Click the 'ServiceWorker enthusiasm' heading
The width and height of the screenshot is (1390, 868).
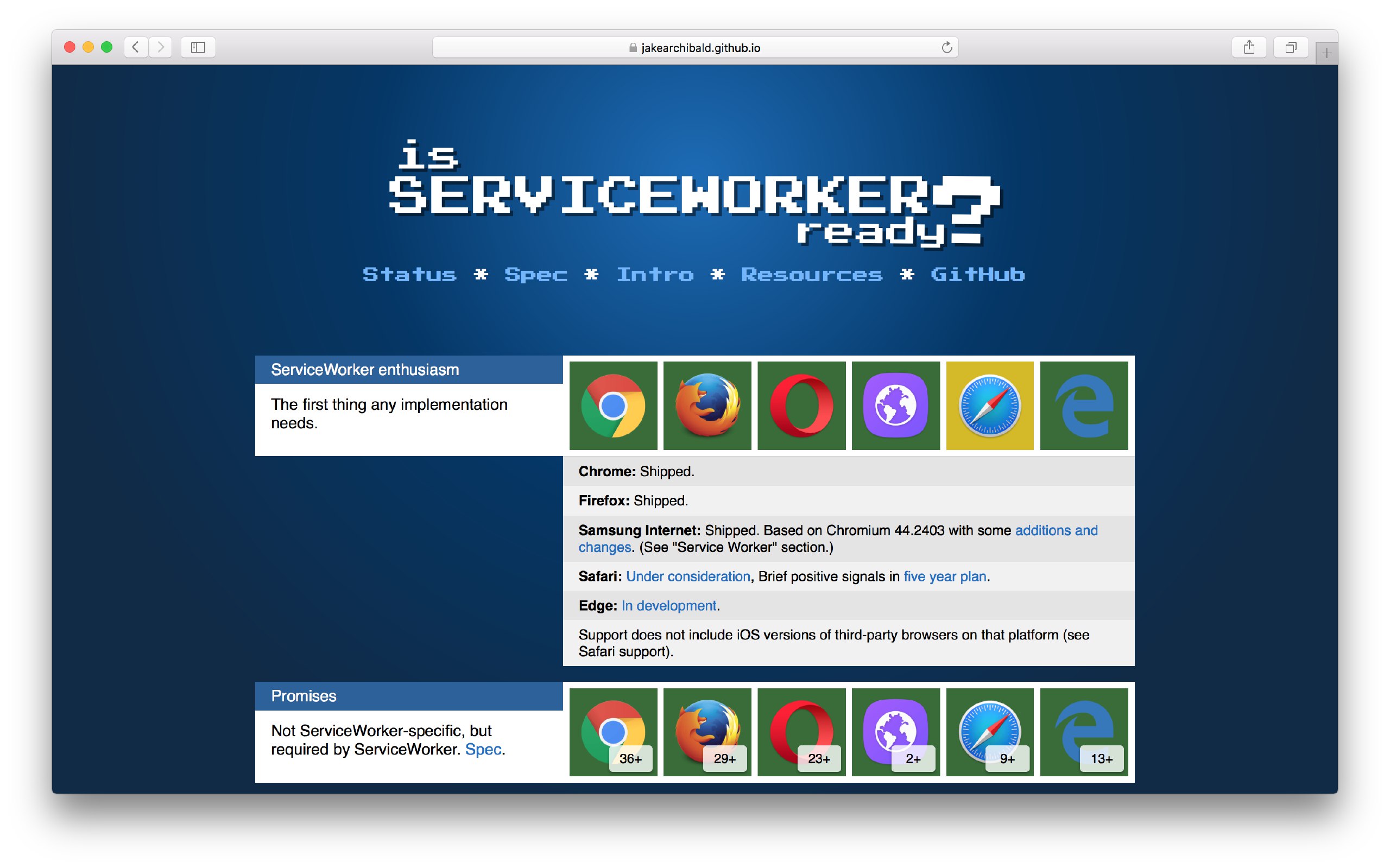[409, 370]
